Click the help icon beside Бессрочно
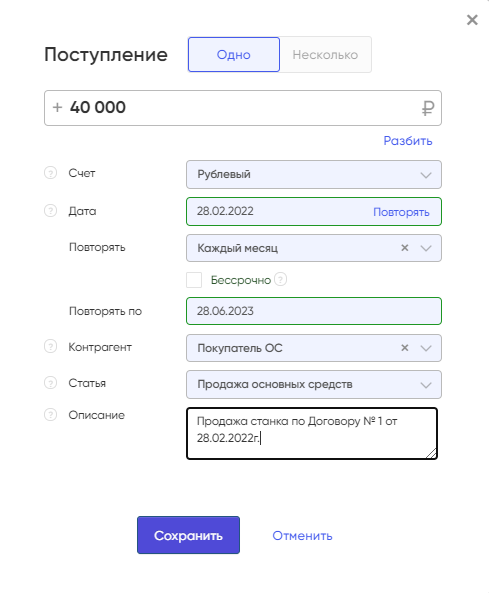Screen dimensions: 489x593 tap(280, 279)
